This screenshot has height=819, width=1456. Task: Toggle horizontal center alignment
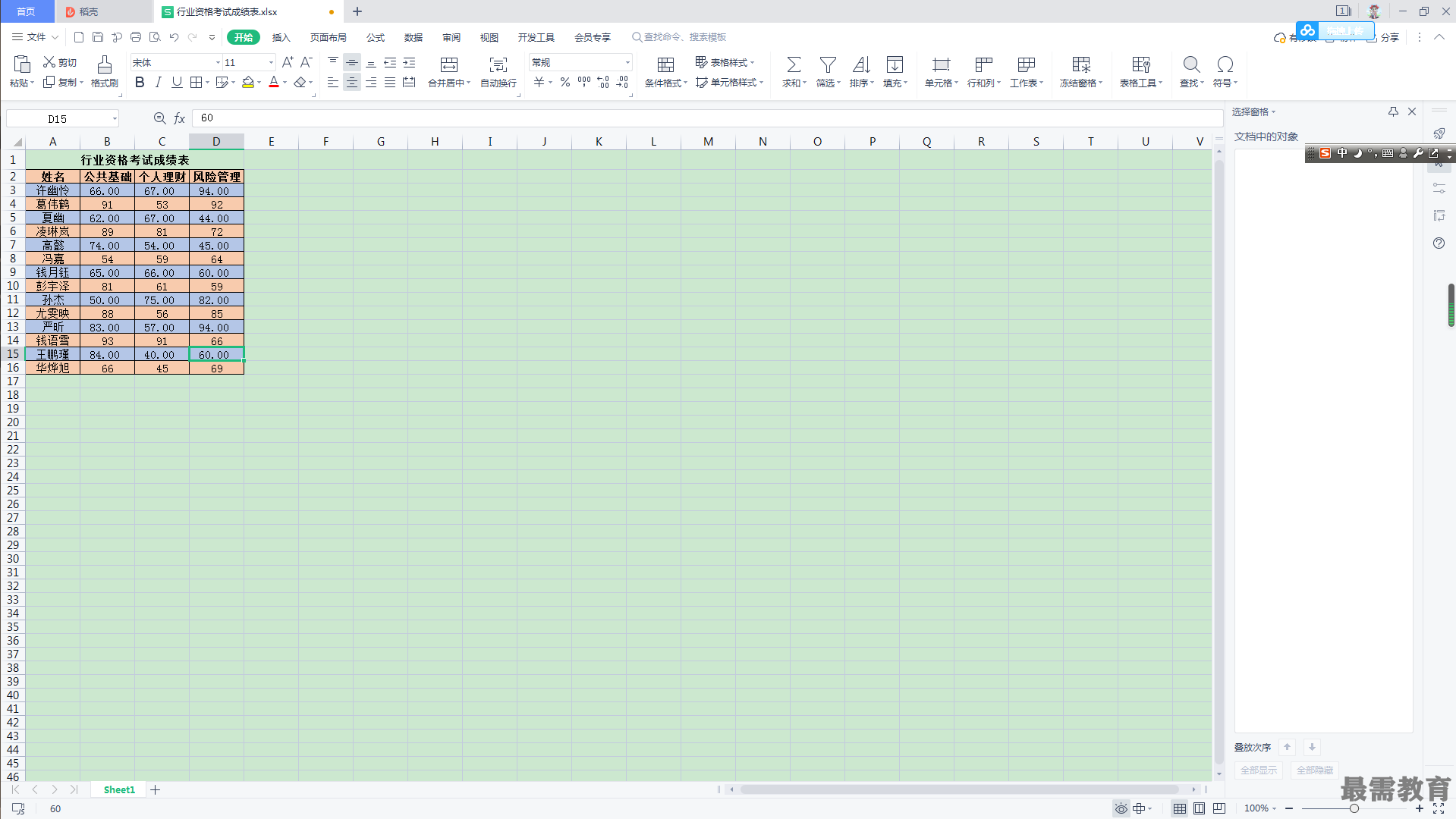click(352, 83)
